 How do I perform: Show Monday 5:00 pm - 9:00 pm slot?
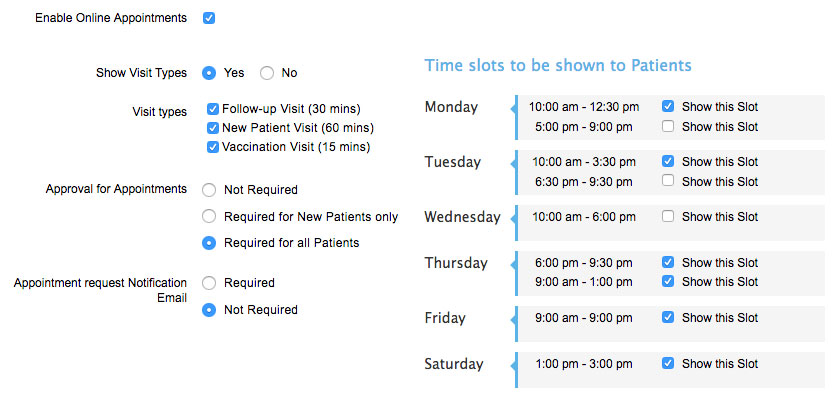coord(668,127)
